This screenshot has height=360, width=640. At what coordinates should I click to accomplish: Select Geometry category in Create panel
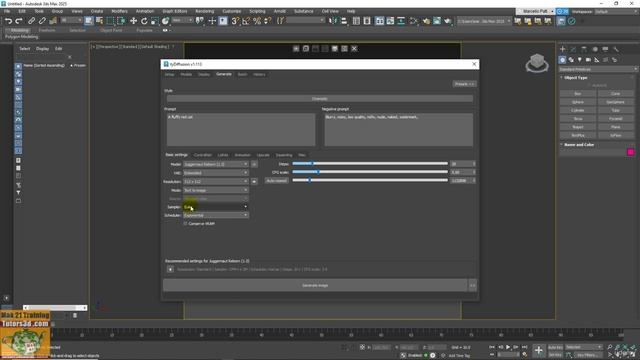[x=562, y=60]
